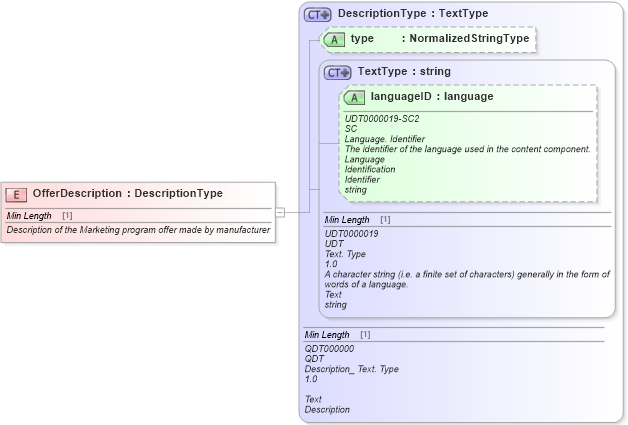The height and width of the screenshot is (425, 628).
Task: Click the SC line under UDT0000019-SC2
Action: pos(350,129)
